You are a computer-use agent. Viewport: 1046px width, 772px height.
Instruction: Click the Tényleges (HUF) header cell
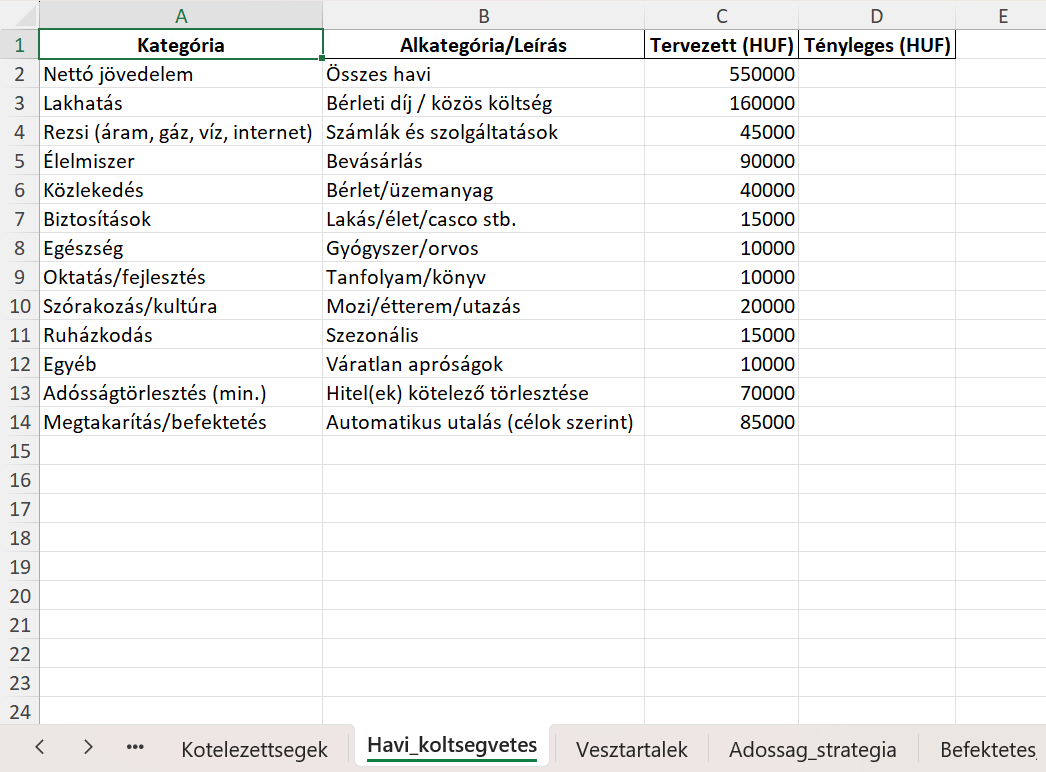point(877,45)
